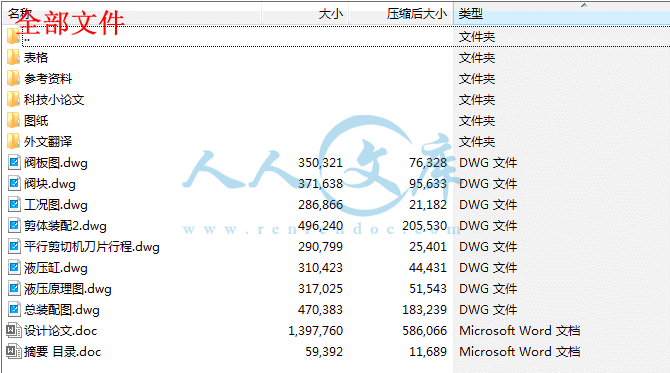Select the 总装配图.dwg file entry

(x=62, y=310)
